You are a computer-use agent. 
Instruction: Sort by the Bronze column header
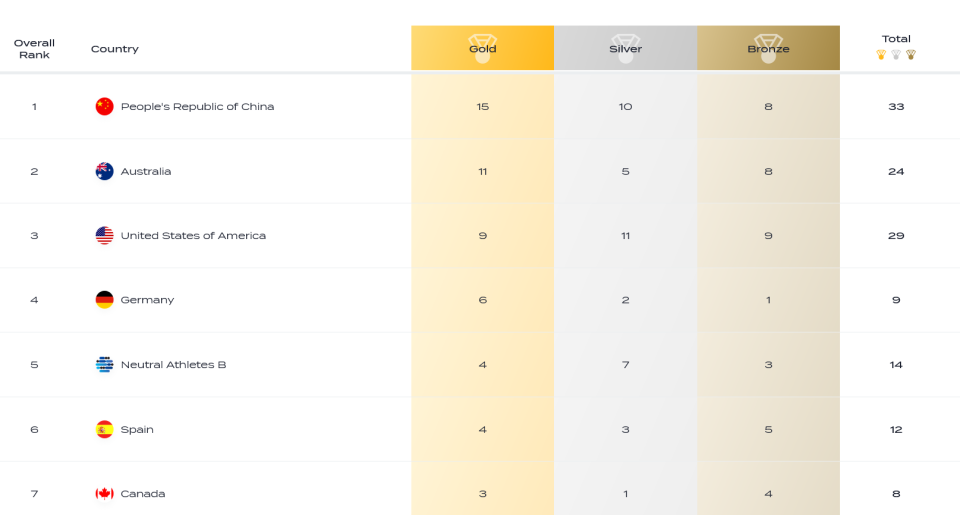768,48
